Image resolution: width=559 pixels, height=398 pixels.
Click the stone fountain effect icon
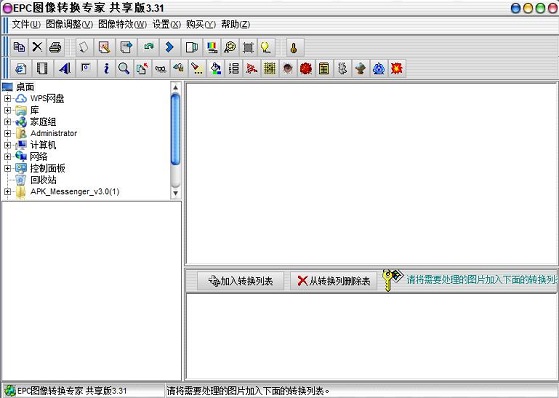pyautogui.click(x=360, y=68)
